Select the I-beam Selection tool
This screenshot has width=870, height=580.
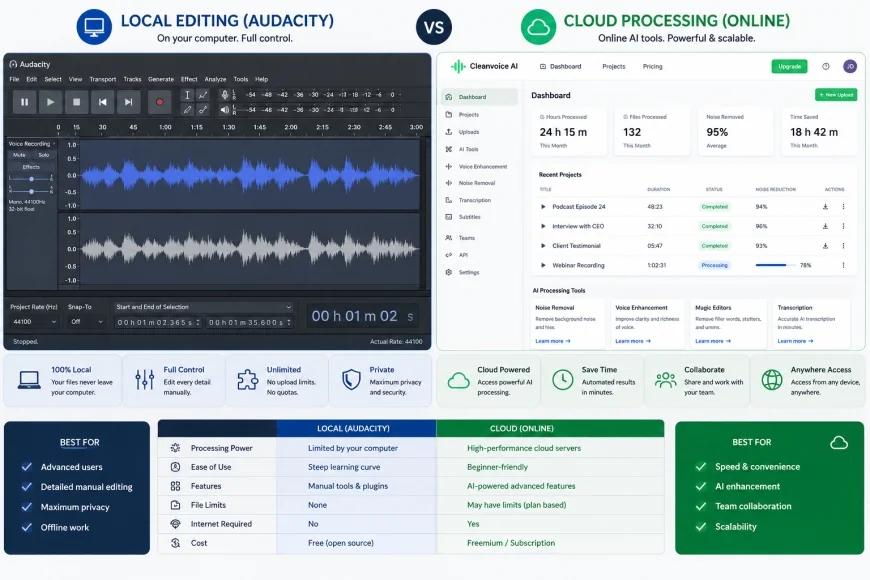point(188,95)
